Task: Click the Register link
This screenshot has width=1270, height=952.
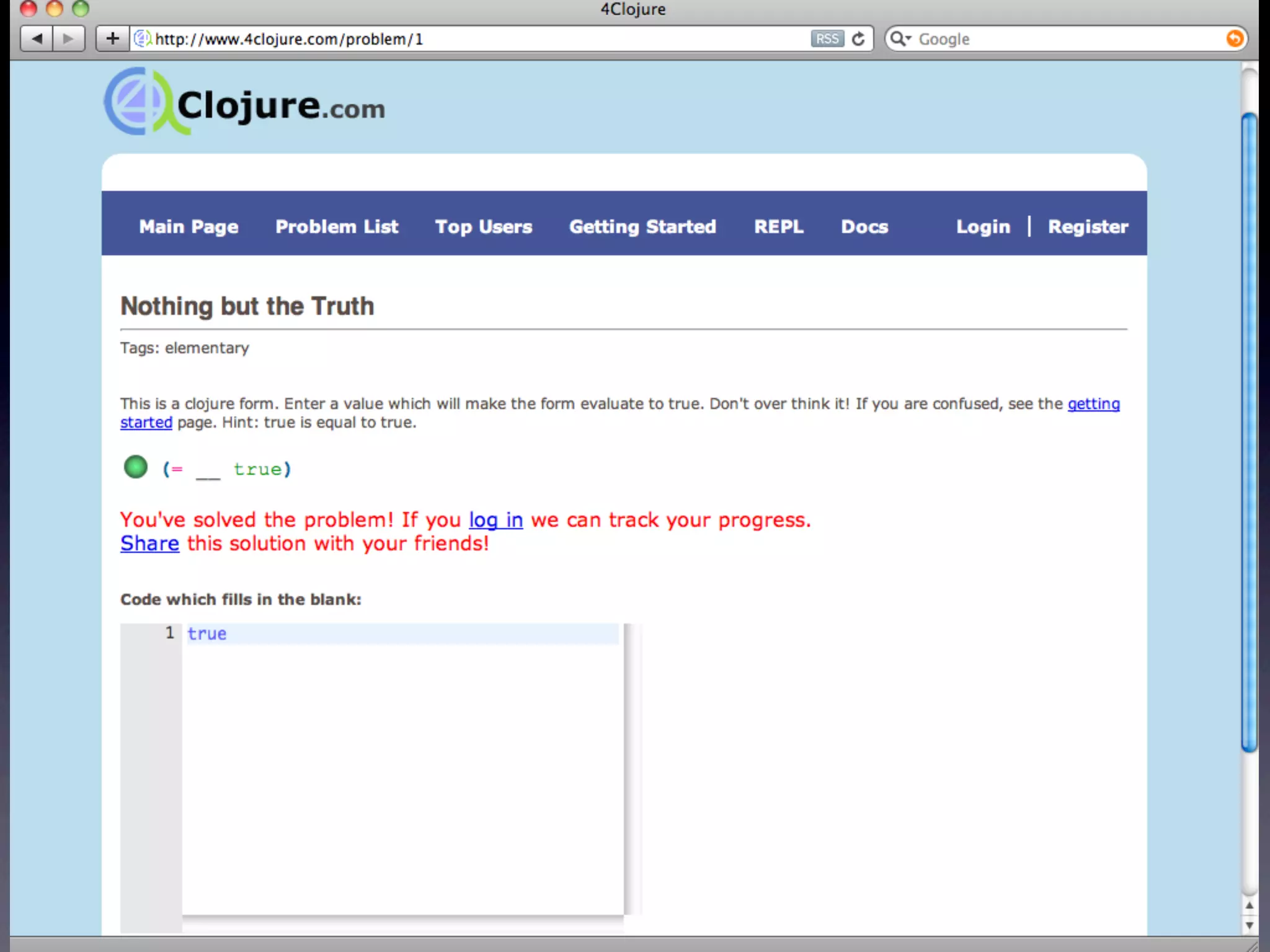Action: point(1088,227)
